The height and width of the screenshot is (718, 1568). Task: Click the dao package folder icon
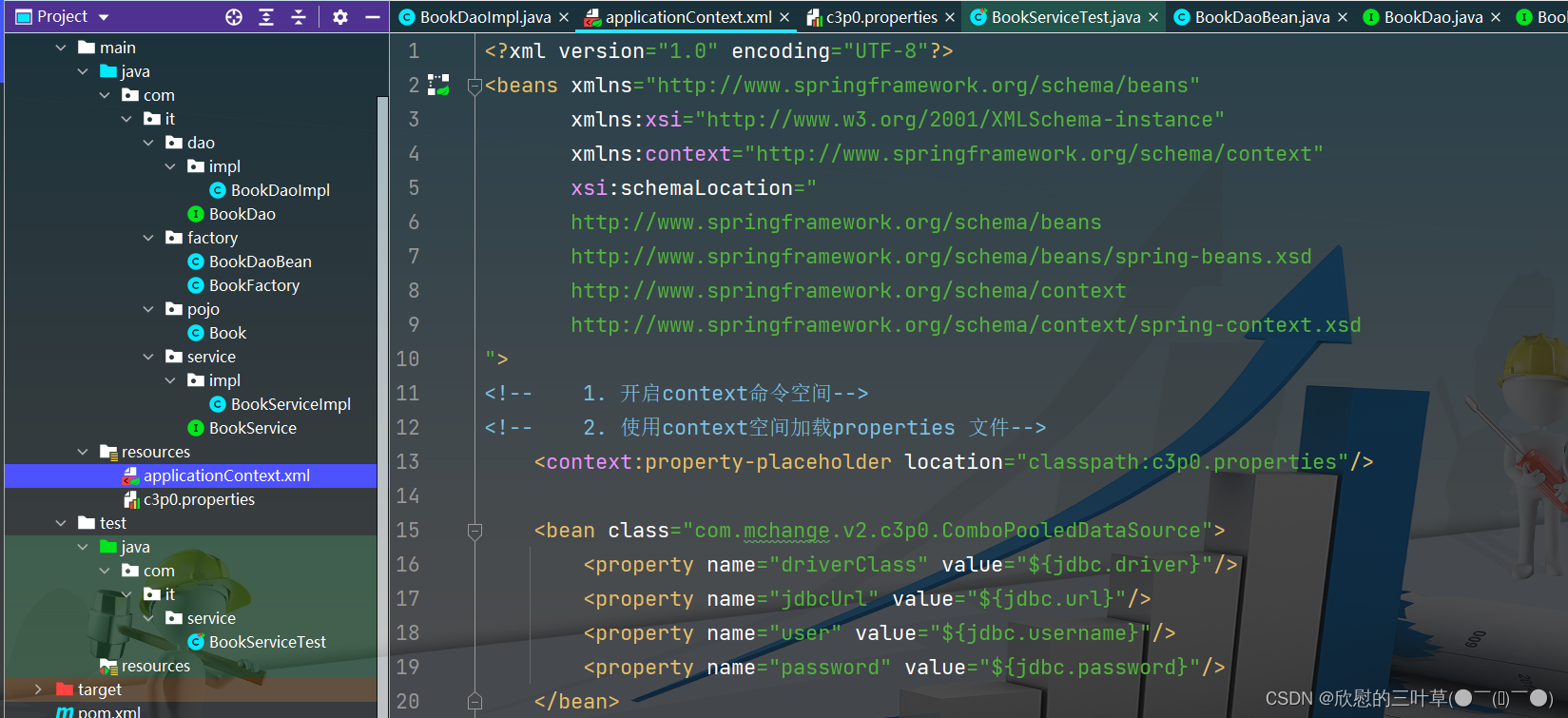click(174, 143)
